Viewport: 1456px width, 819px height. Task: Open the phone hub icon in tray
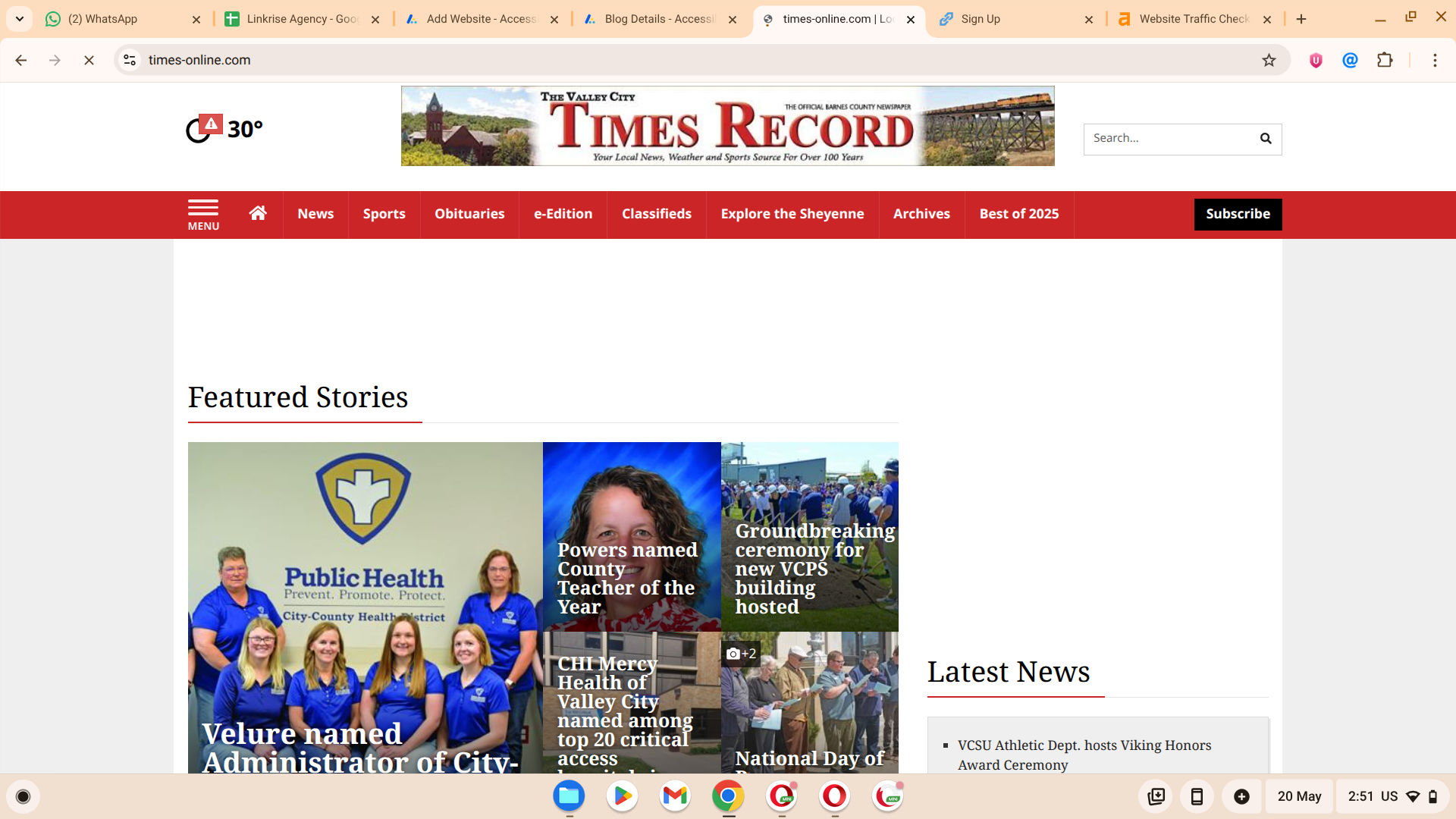coord(1197,796)
